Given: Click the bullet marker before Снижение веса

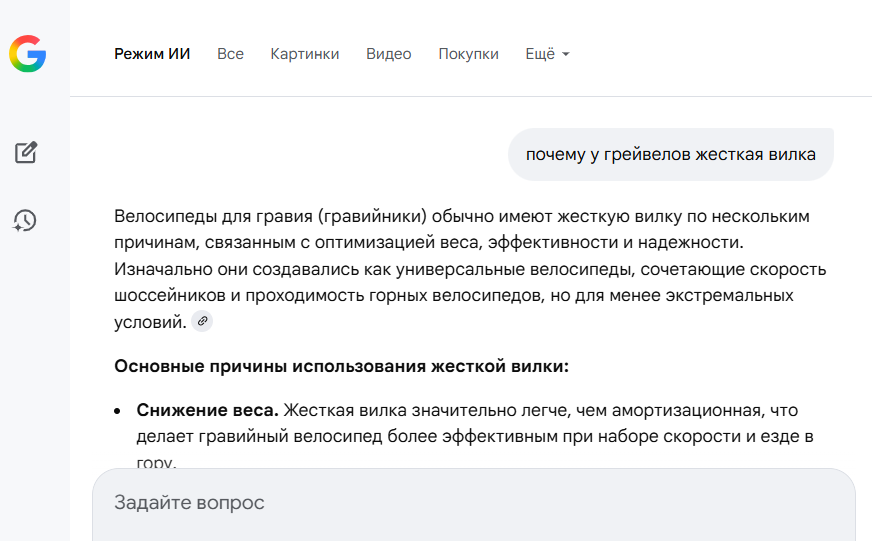Looking at the screenshot, I should [x=117, y=411].
